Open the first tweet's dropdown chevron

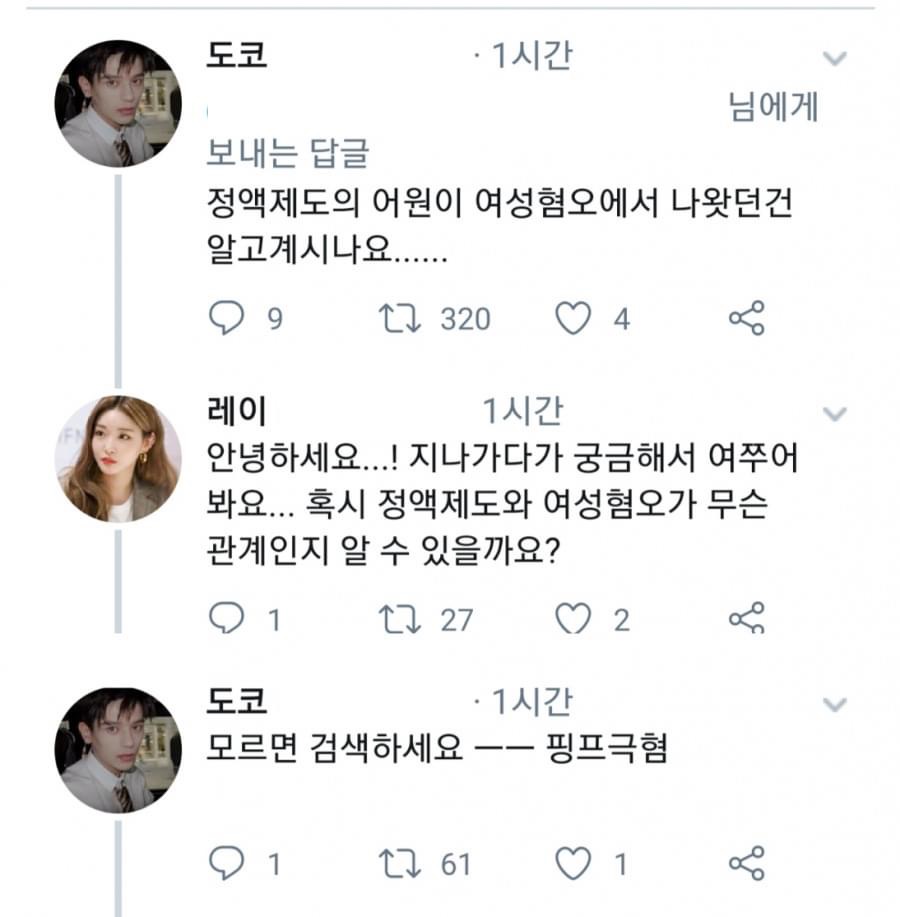point(834,58)
